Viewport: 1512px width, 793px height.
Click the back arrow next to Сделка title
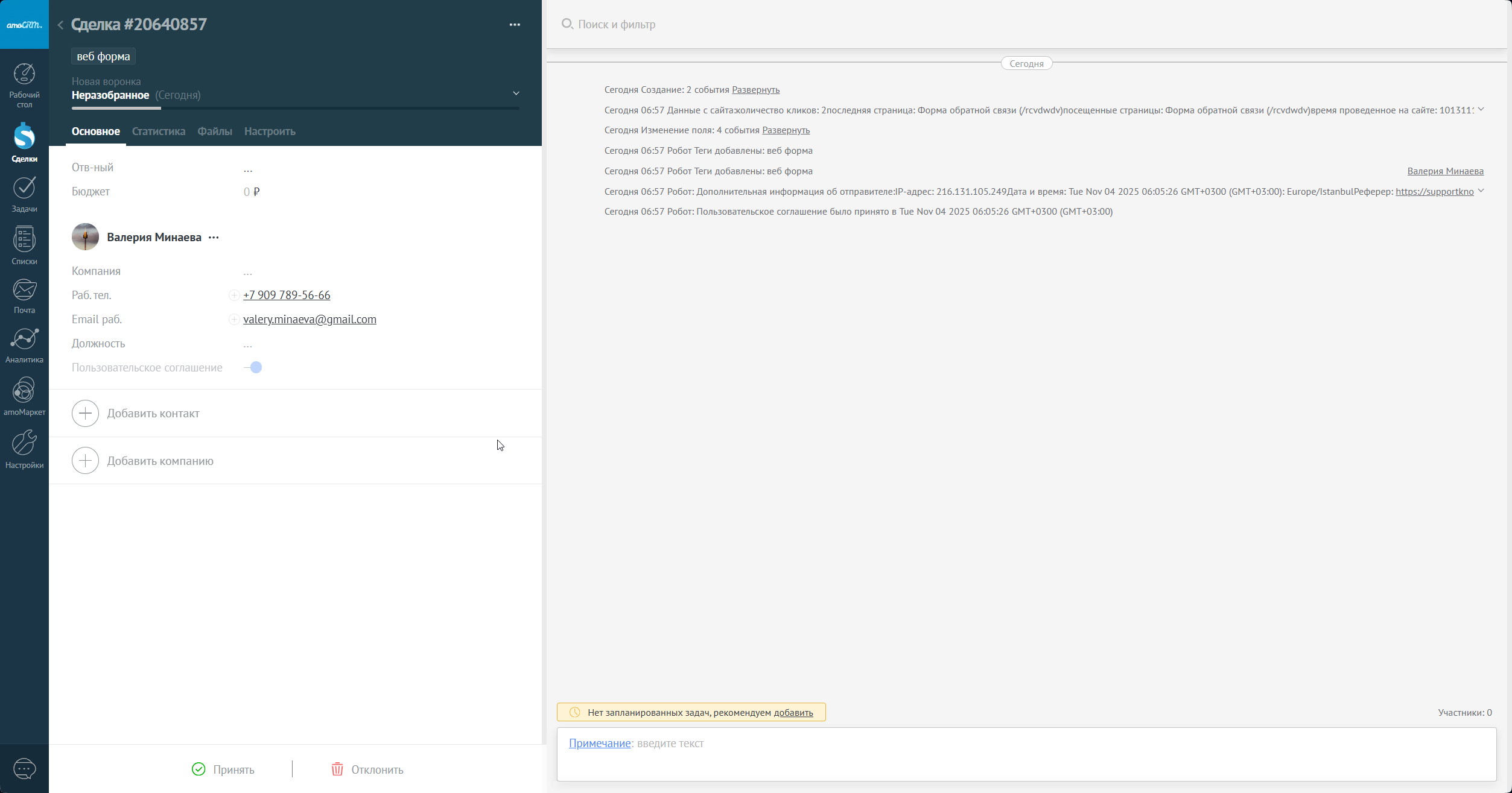click(60, 25)
